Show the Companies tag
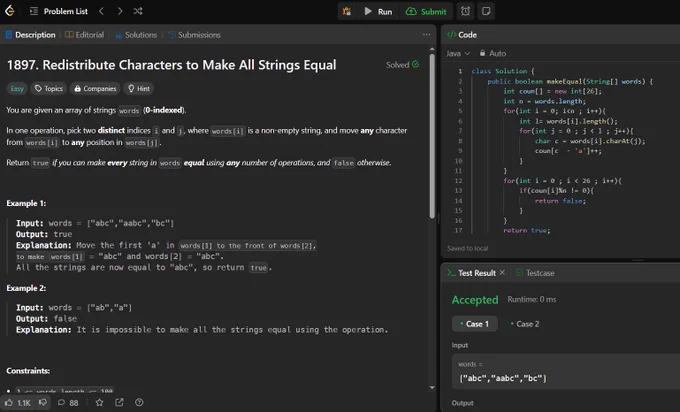This screenshot has height=412, width=680. pyautogui.click(x=95, y=88)
